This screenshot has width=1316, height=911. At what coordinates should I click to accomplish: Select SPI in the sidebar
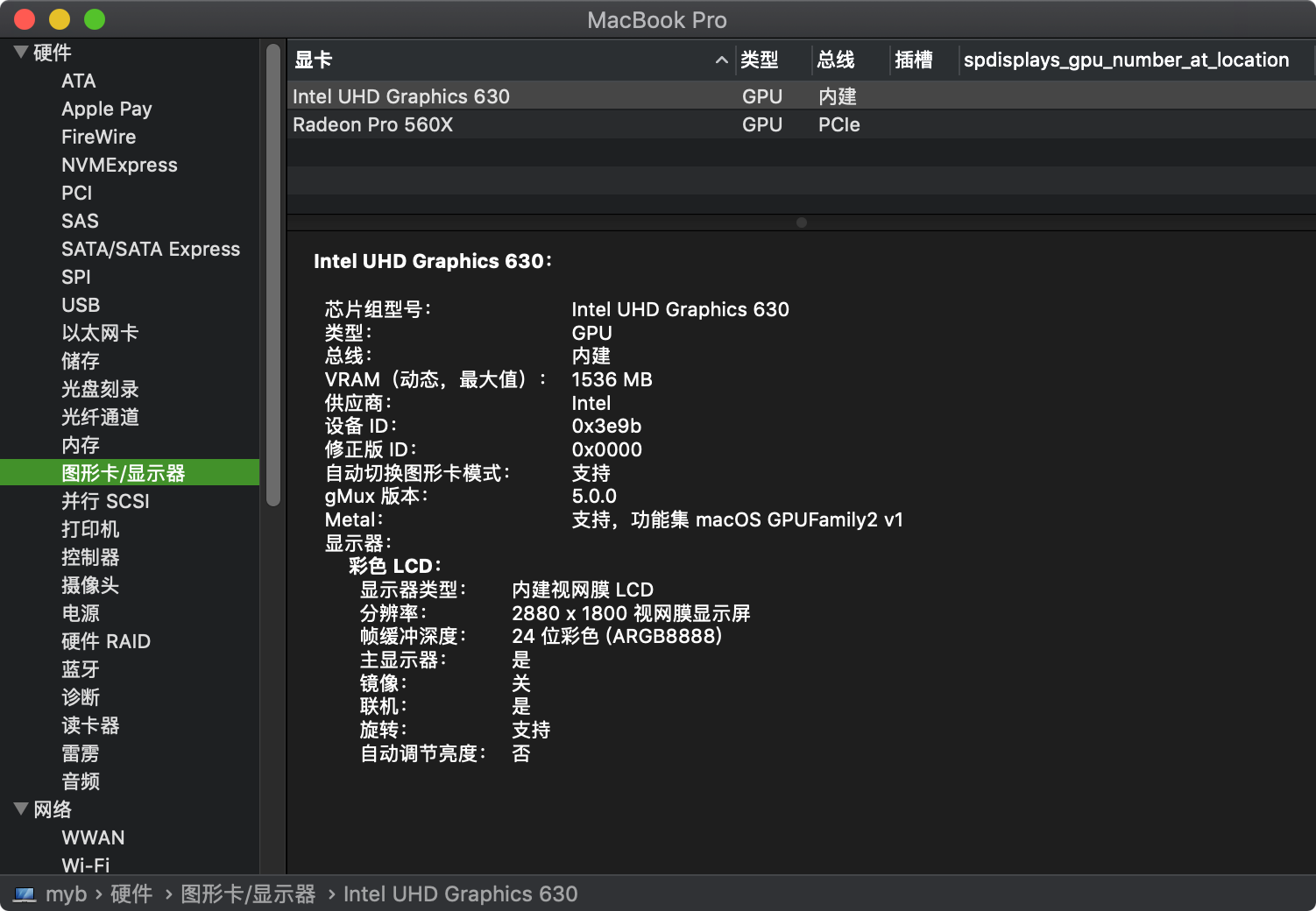76,278
